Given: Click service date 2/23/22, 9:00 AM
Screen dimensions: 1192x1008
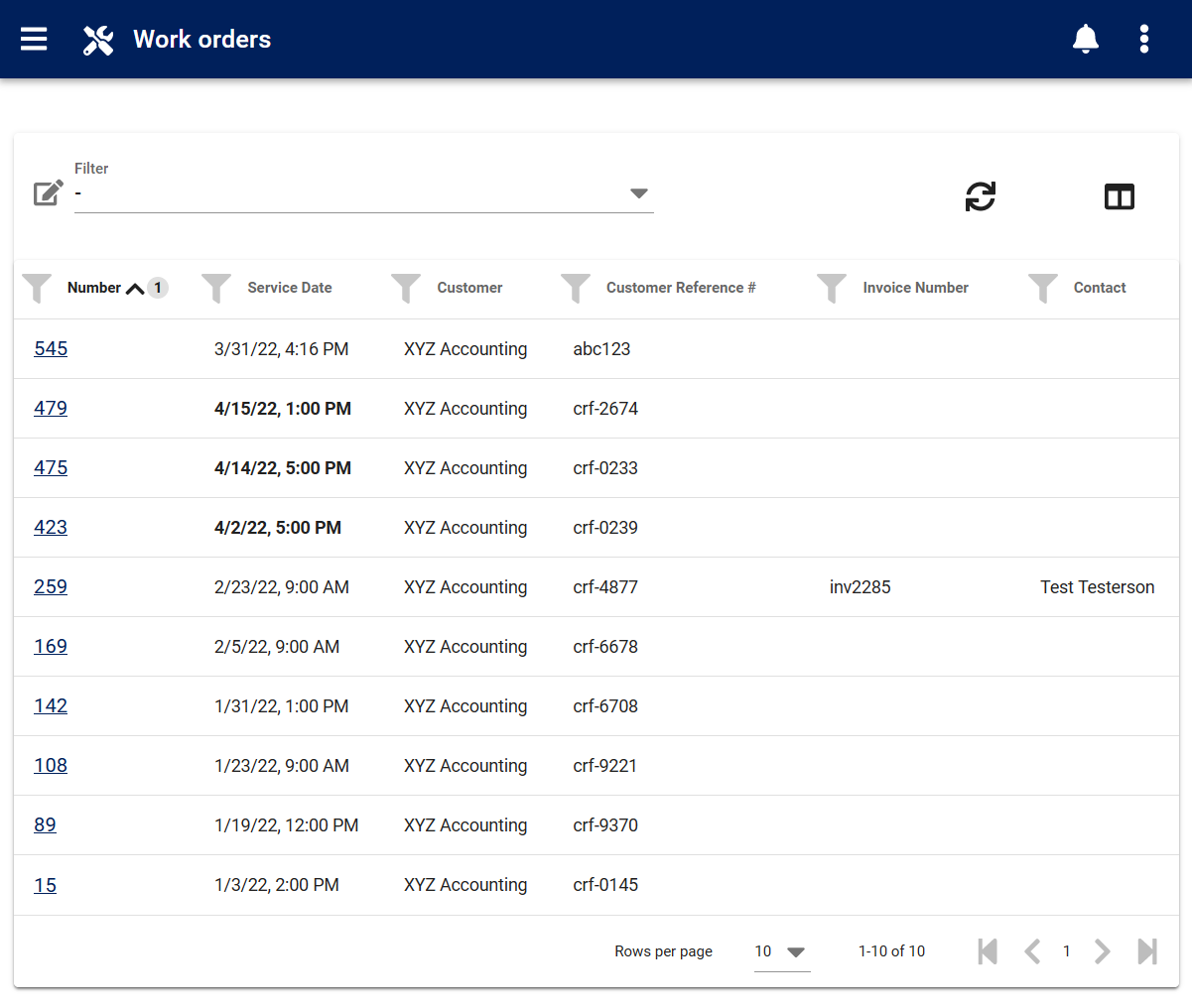Looking at the screenshot, I should tap(282, 586).
